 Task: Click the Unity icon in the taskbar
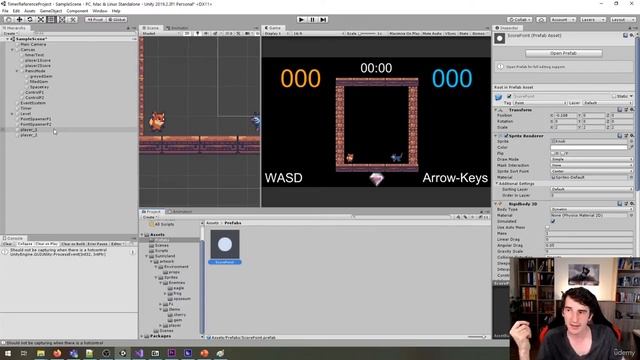tap(122, 353)
